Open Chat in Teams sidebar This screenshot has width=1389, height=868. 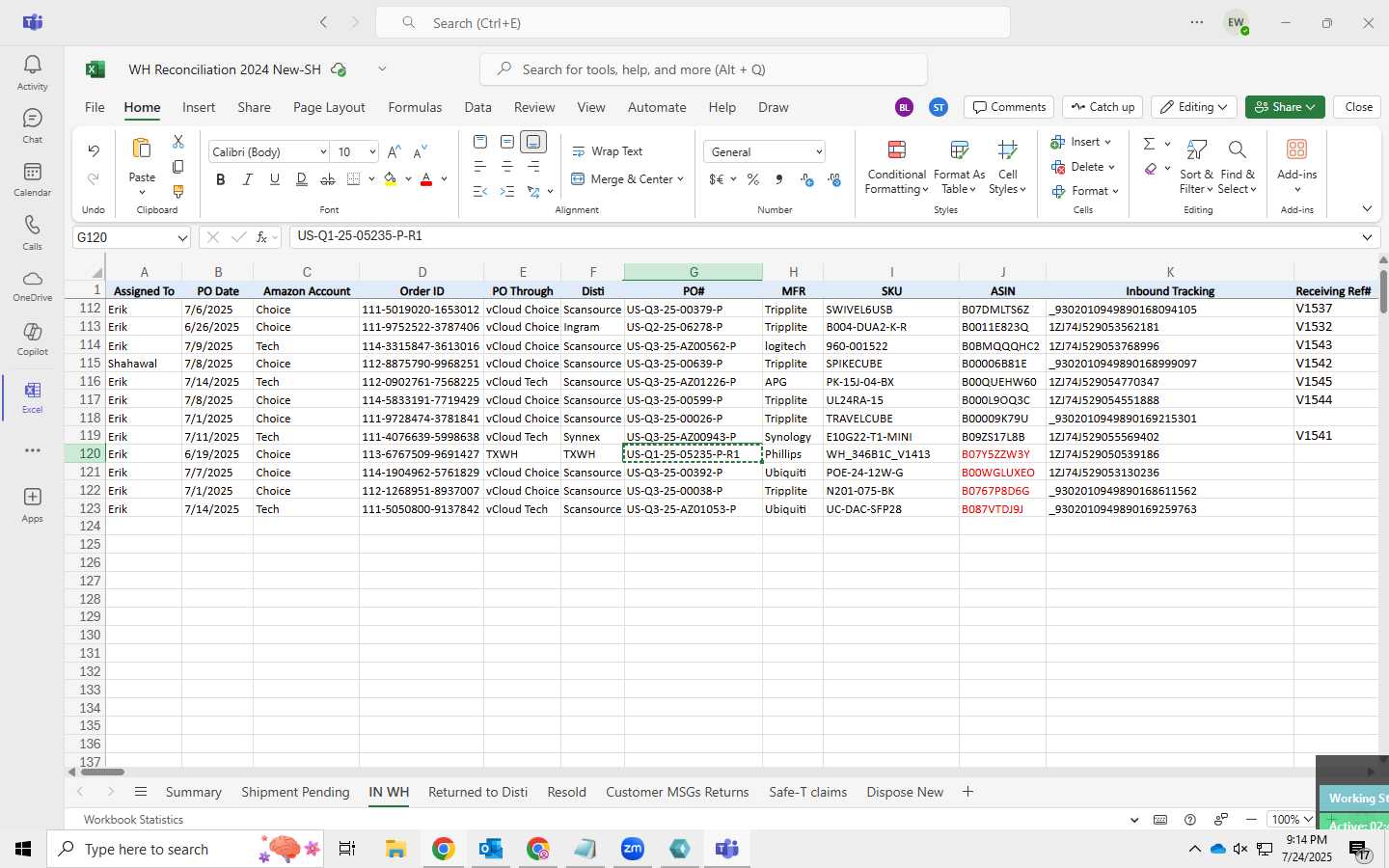(32, 125)
